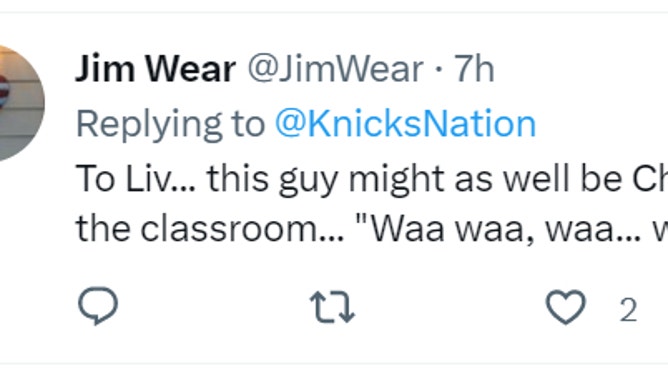Click tweet line starting 'the classroom...'
Screen dimensions: 668x376
click(371, 229)
